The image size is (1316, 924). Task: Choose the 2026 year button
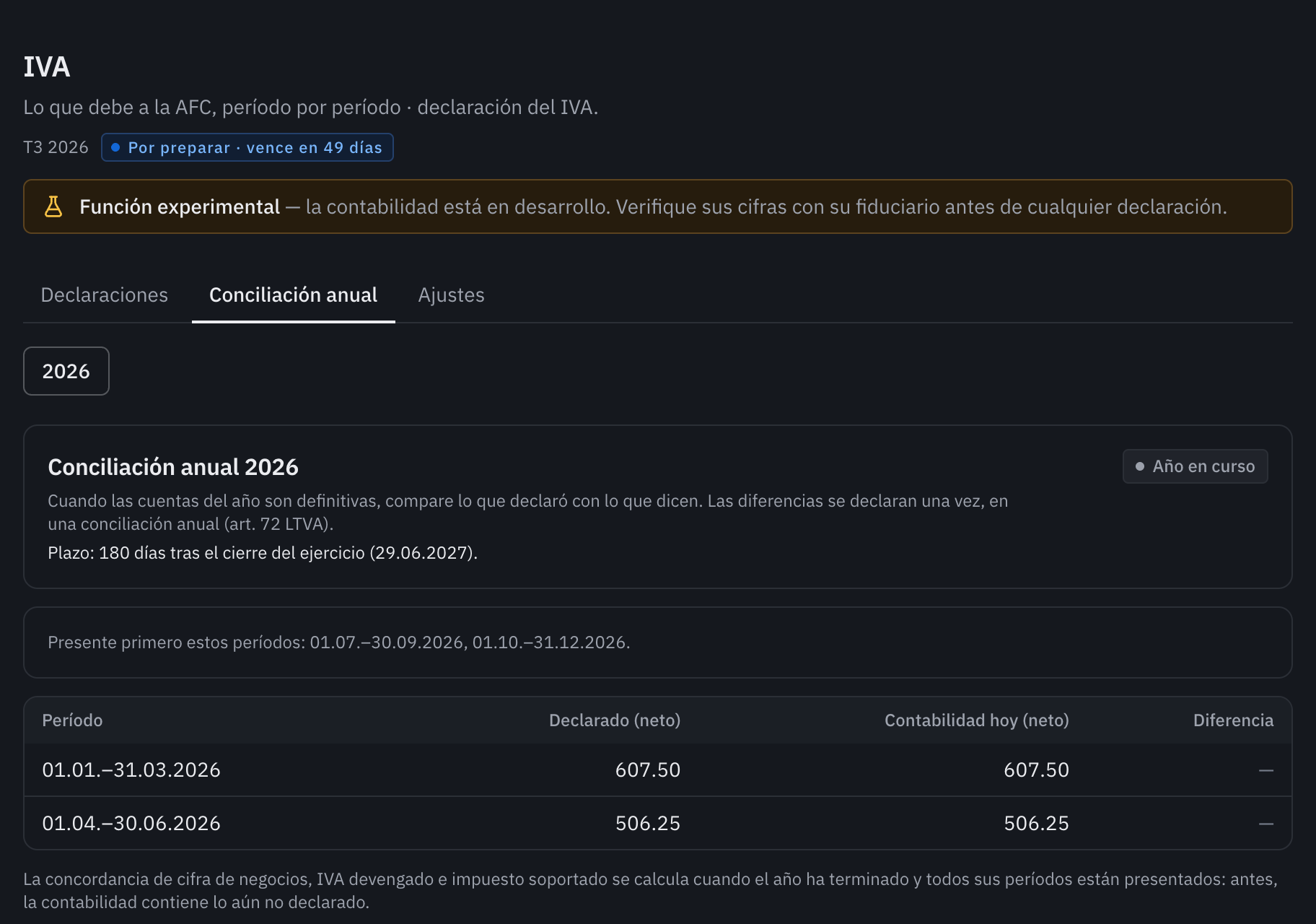pos(66,371)
